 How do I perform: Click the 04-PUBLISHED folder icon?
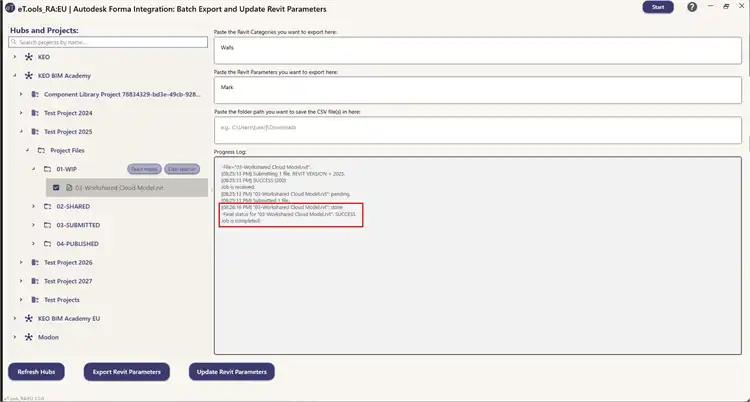tap(47, 244)
